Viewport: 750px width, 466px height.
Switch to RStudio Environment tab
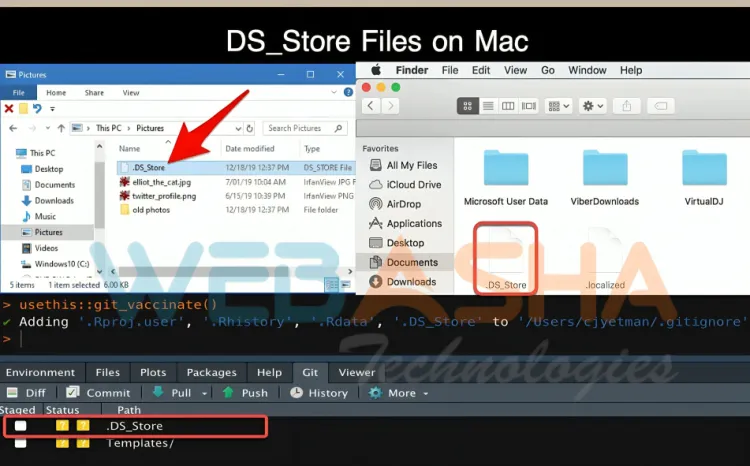click(x=41, y=372)
